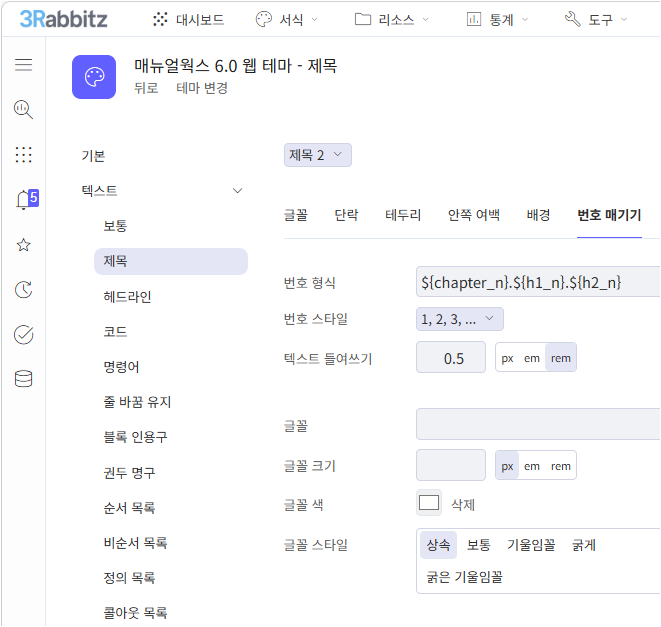The image size is (661, 627).
Task: Click the 번호 형식 input field
Action: 538,282
